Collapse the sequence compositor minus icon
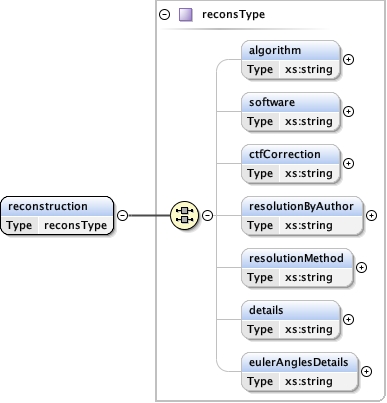The height and width of the screenshot is (403, 387). coord(207,215)
